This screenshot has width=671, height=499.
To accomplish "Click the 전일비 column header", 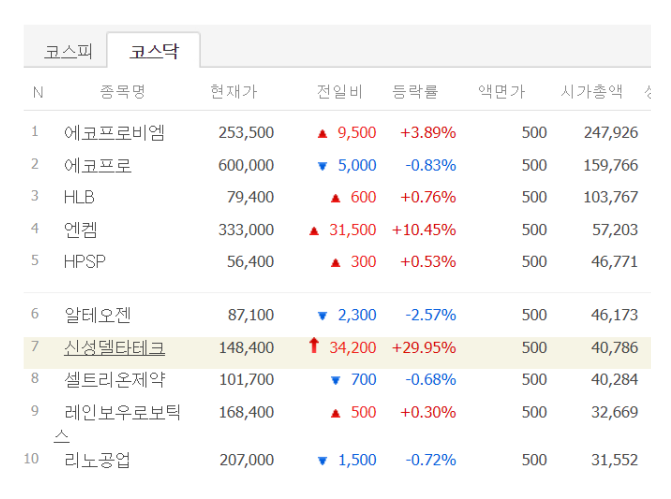I will tap(340, 92).
